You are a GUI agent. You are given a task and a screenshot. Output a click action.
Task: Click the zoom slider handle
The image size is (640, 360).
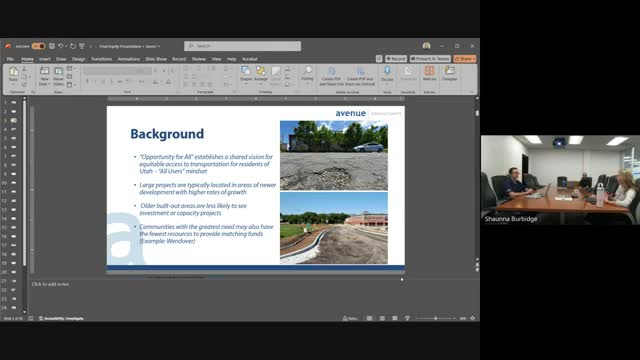436,318
